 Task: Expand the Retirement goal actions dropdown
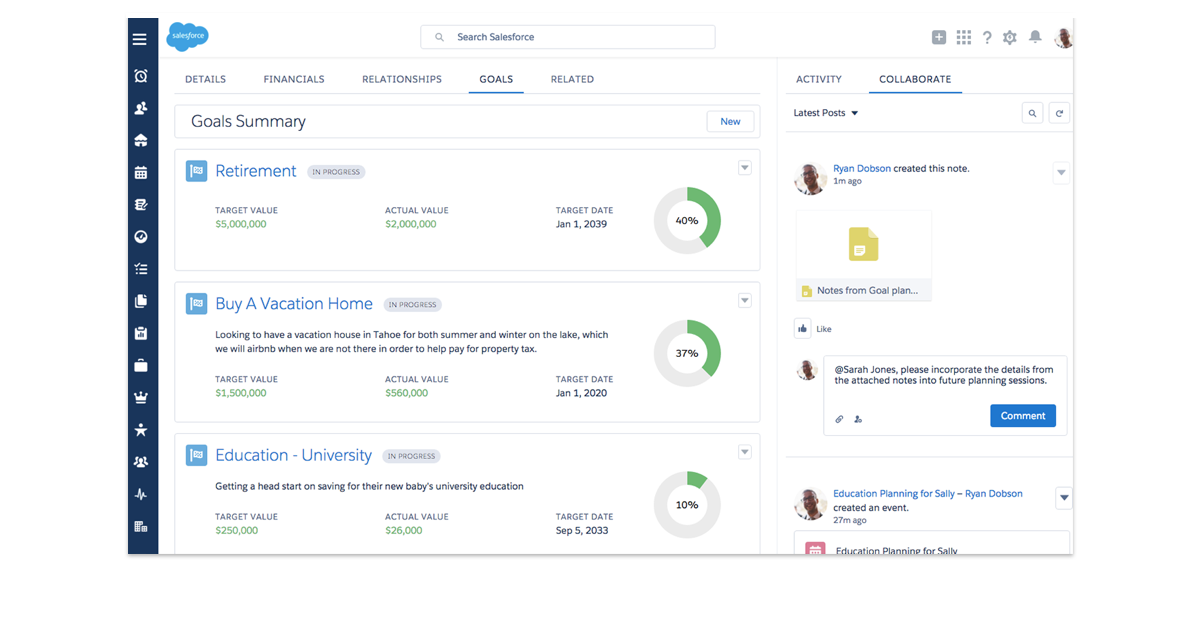tap(744, 168)
